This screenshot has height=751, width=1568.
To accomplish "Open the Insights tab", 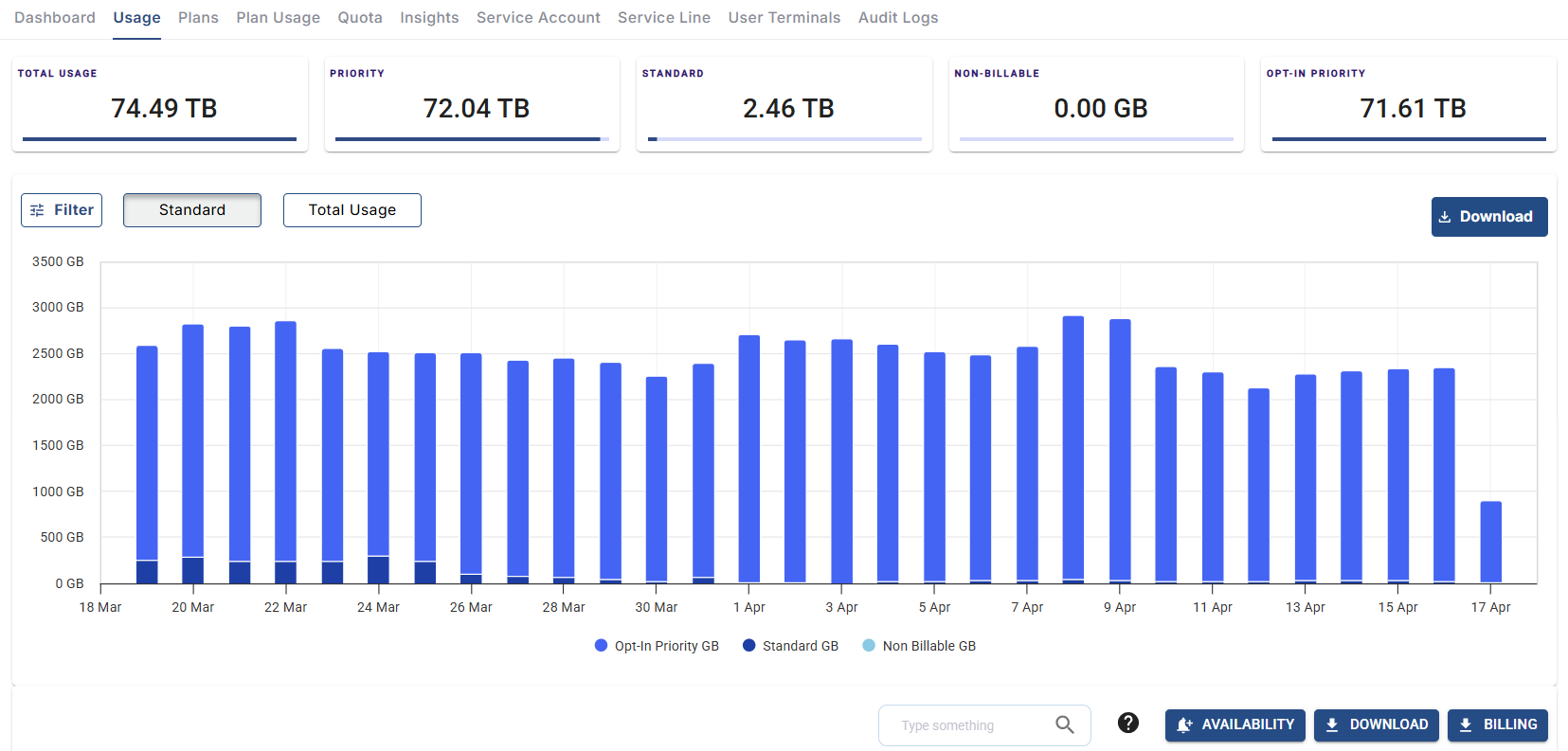I will pyautogui.click(x=428, y=17).
